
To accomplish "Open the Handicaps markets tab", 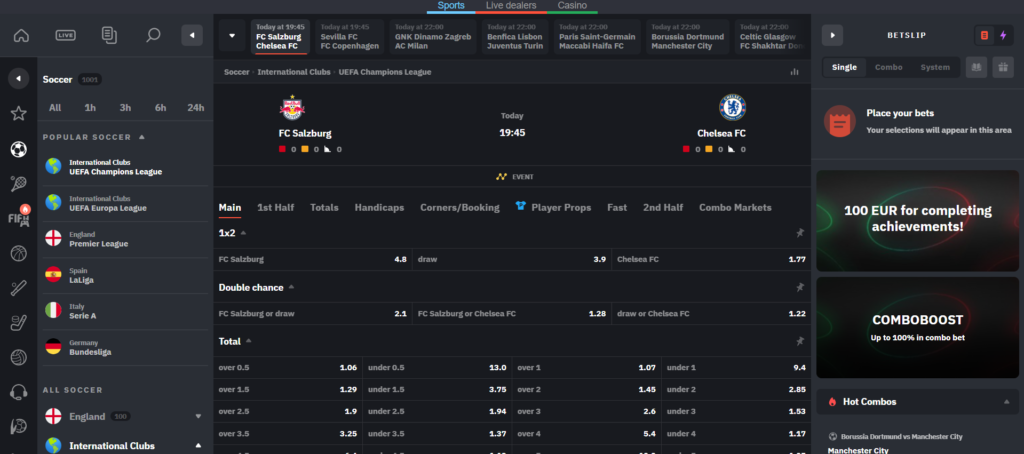I will click(379, 207).
